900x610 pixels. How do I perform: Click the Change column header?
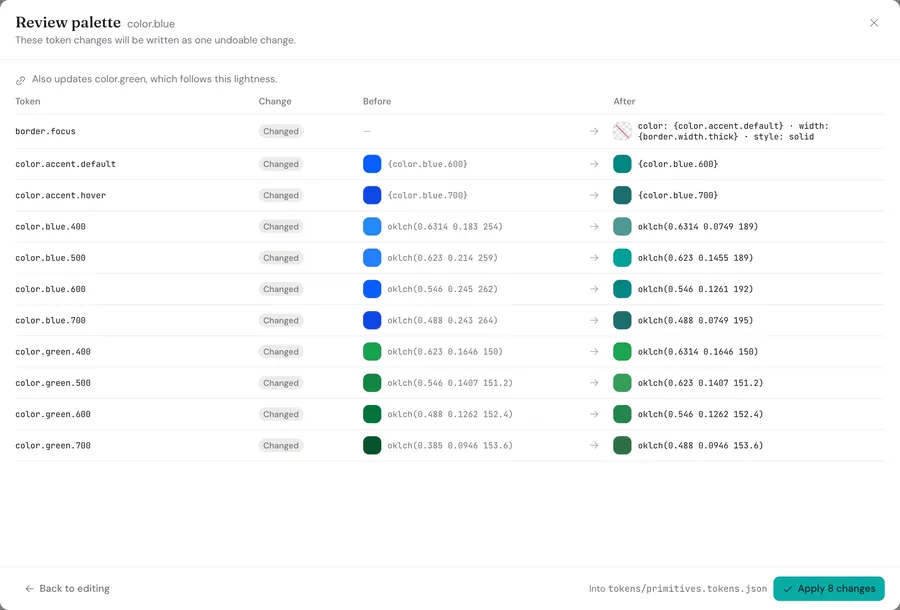click(x=275, y=101)
